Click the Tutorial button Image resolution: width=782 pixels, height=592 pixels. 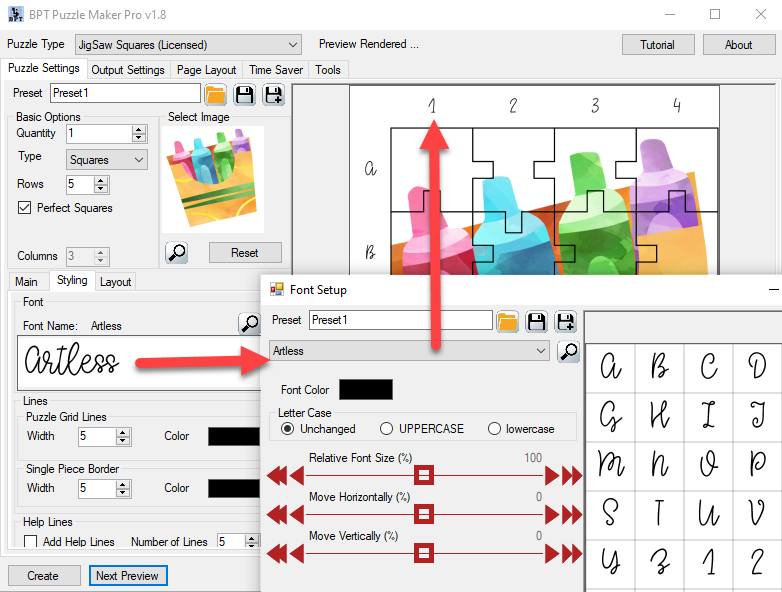click(x=657, y=45)
